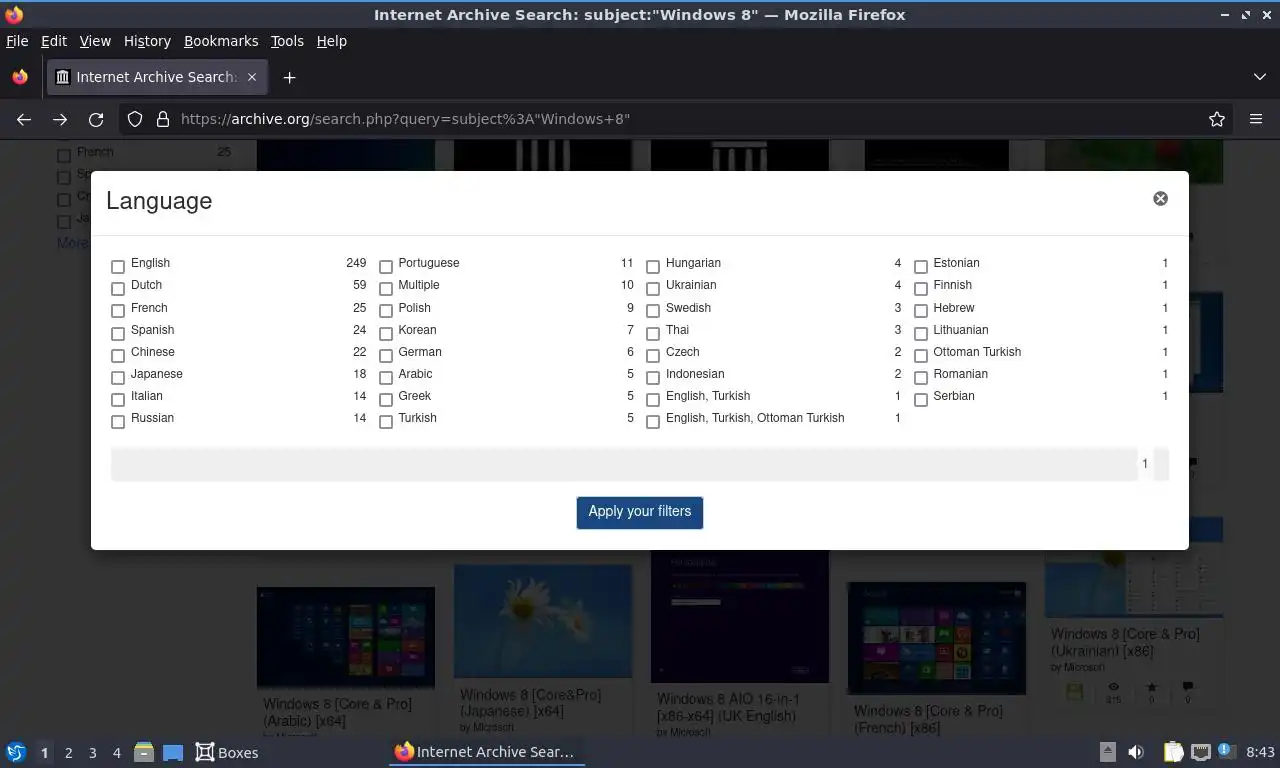Open Windows 8 Arabic x64 thumbnail
The height and width of the screenshot is (768, 1280).
[x=346, y=637]
